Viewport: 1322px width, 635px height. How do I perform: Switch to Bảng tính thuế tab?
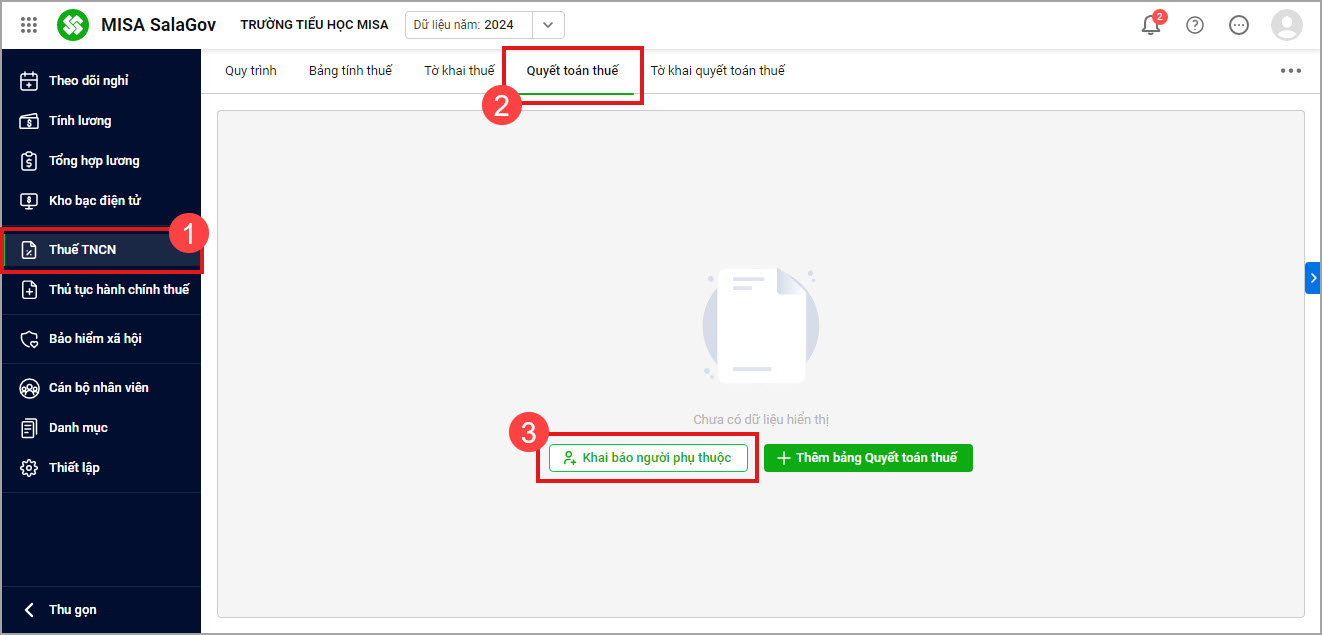[350, 71]
